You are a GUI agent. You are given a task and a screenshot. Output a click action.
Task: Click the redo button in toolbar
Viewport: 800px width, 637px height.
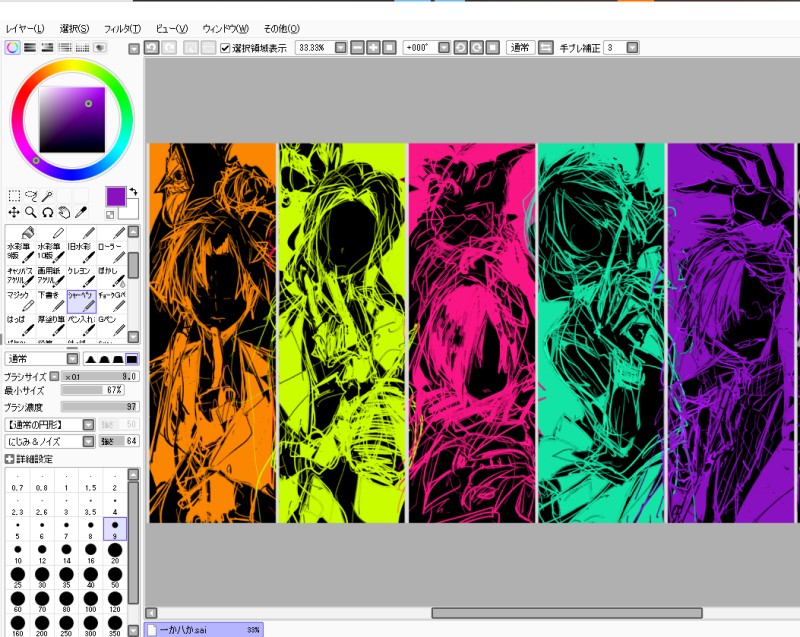point(169,47)
